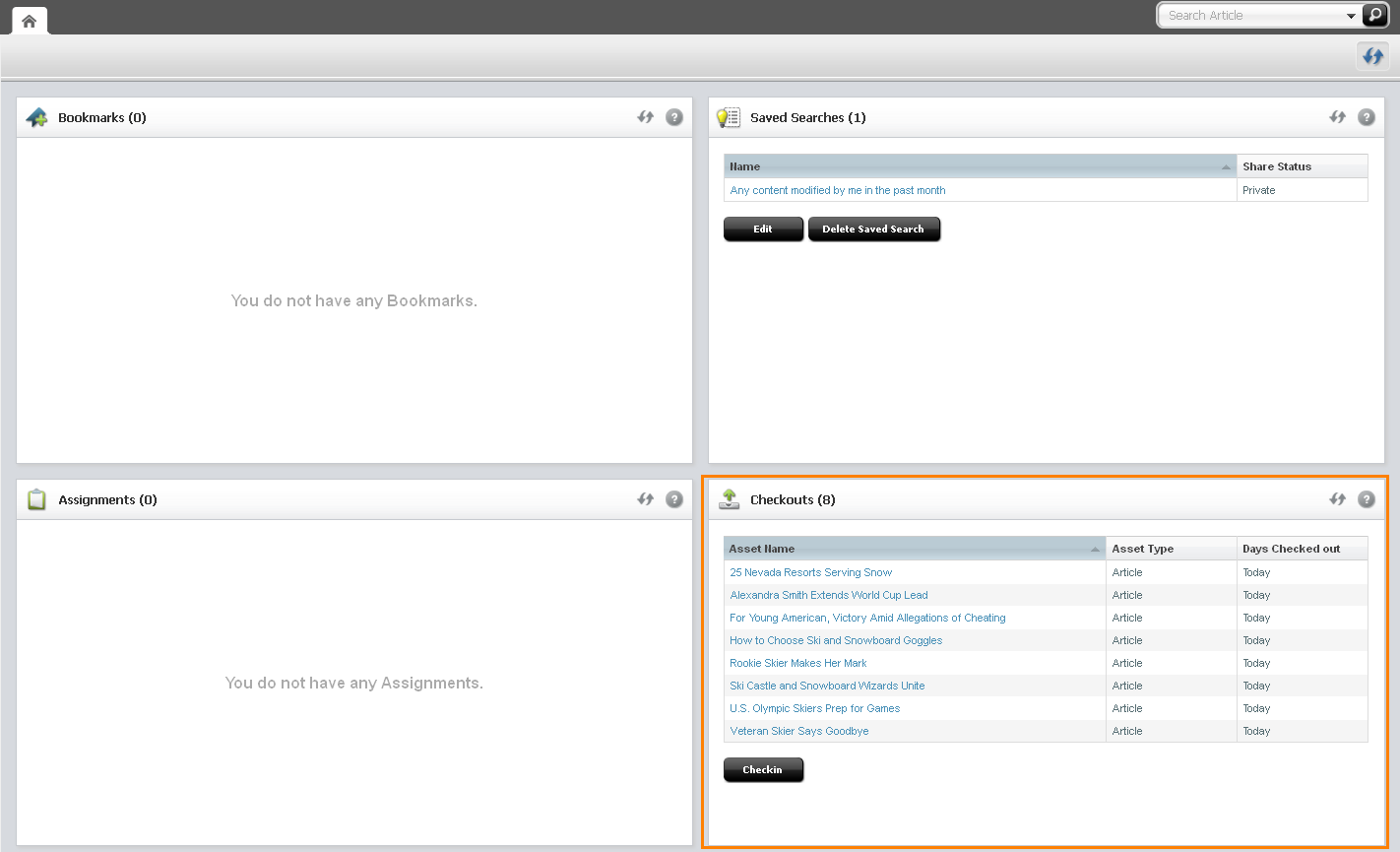Click the Delete Saved Search button
Viewport: 1400px width, 852px height.
873,229
